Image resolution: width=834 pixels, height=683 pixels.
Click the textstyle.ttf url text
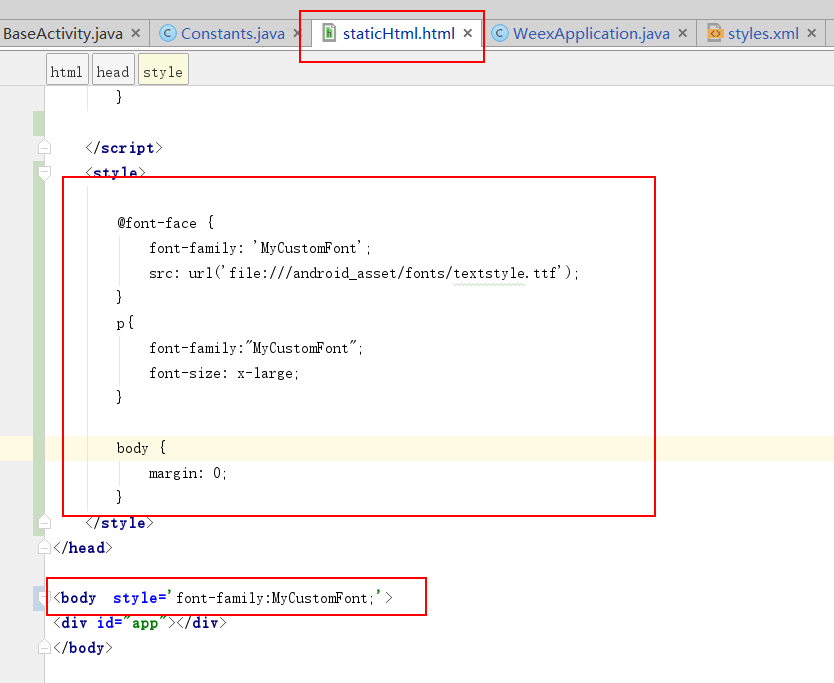coord(504,273)
